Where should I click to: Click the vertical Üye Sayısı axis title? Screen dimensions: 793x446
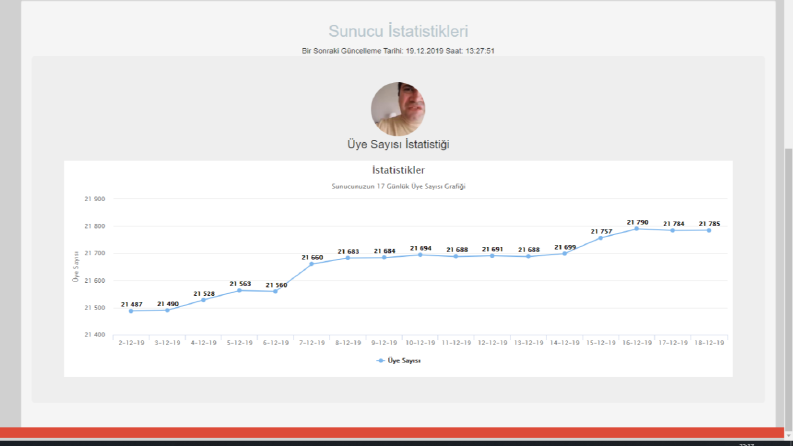point(76,266)
